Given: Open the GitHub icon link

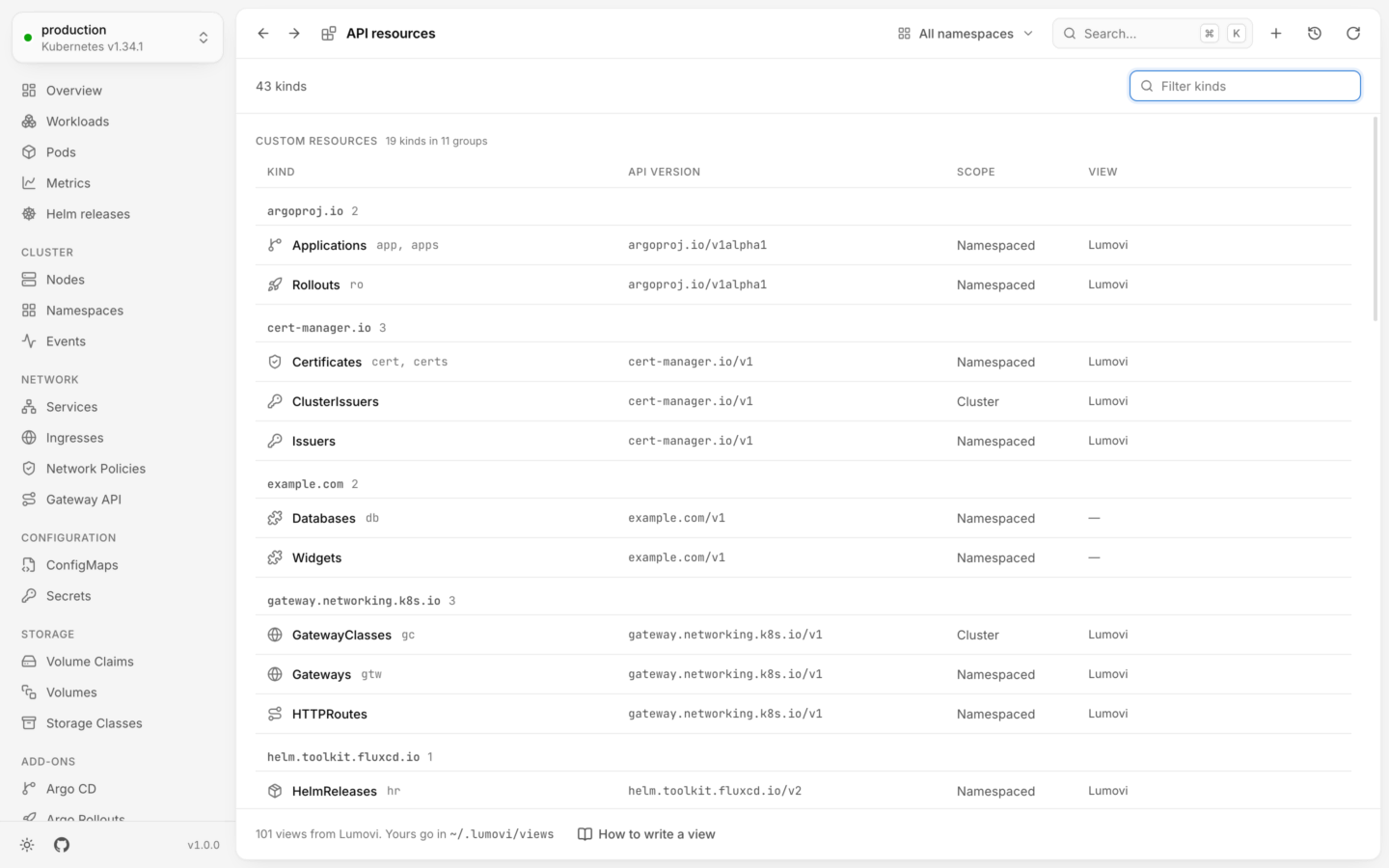Looking at the screenshot, I should tap(62, 845).
